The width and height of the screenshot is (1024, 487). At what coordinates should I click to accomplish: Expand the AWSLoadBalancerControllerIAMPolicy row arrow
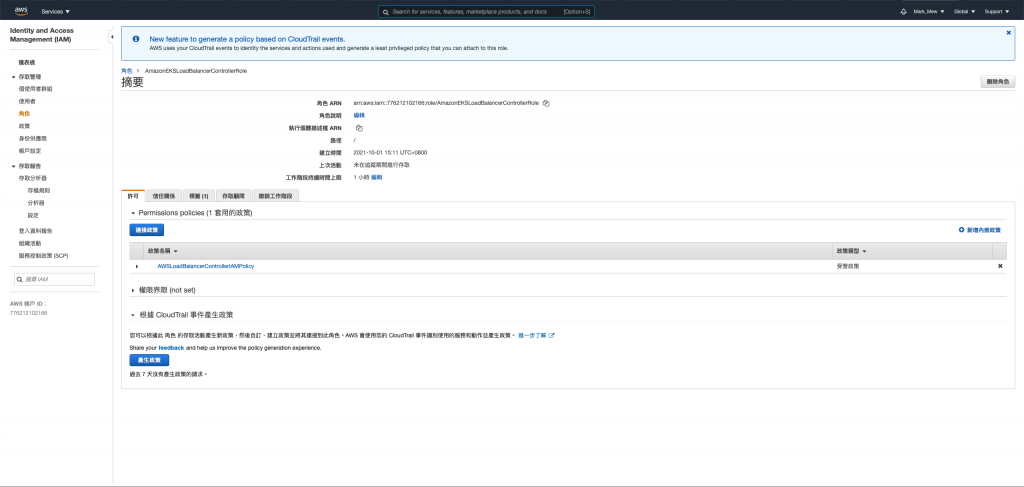[x=136, y=266]
